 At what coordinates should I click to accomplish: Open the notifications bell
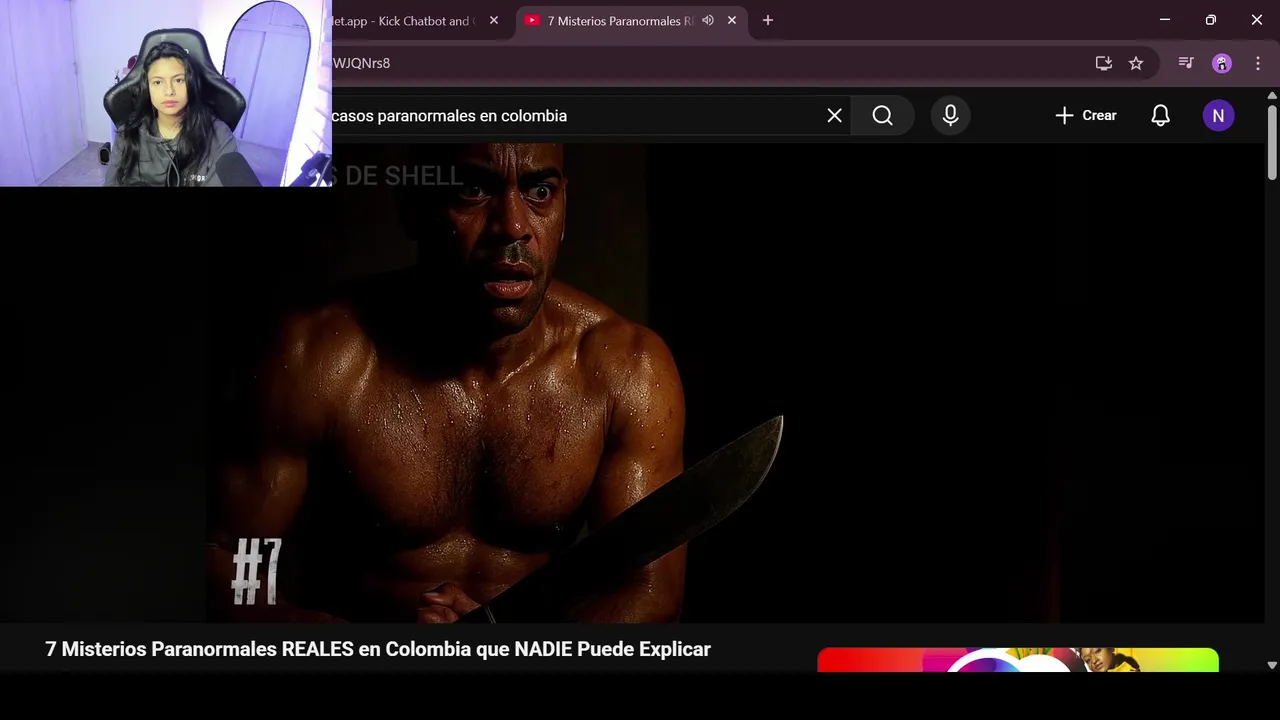[x=1160, y=116]
